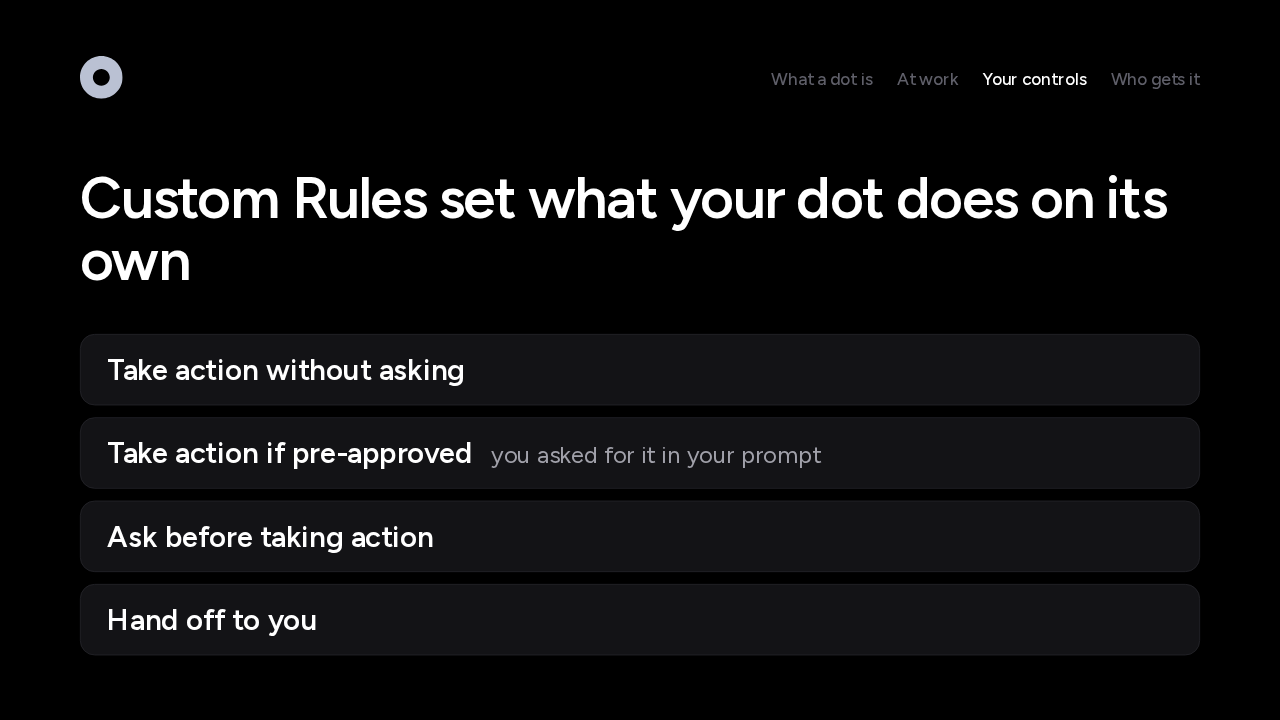The height and width of the screenshot is (720, 1280).
Task: Click "Custom Rules" in the headline
Action: (254, 199)
